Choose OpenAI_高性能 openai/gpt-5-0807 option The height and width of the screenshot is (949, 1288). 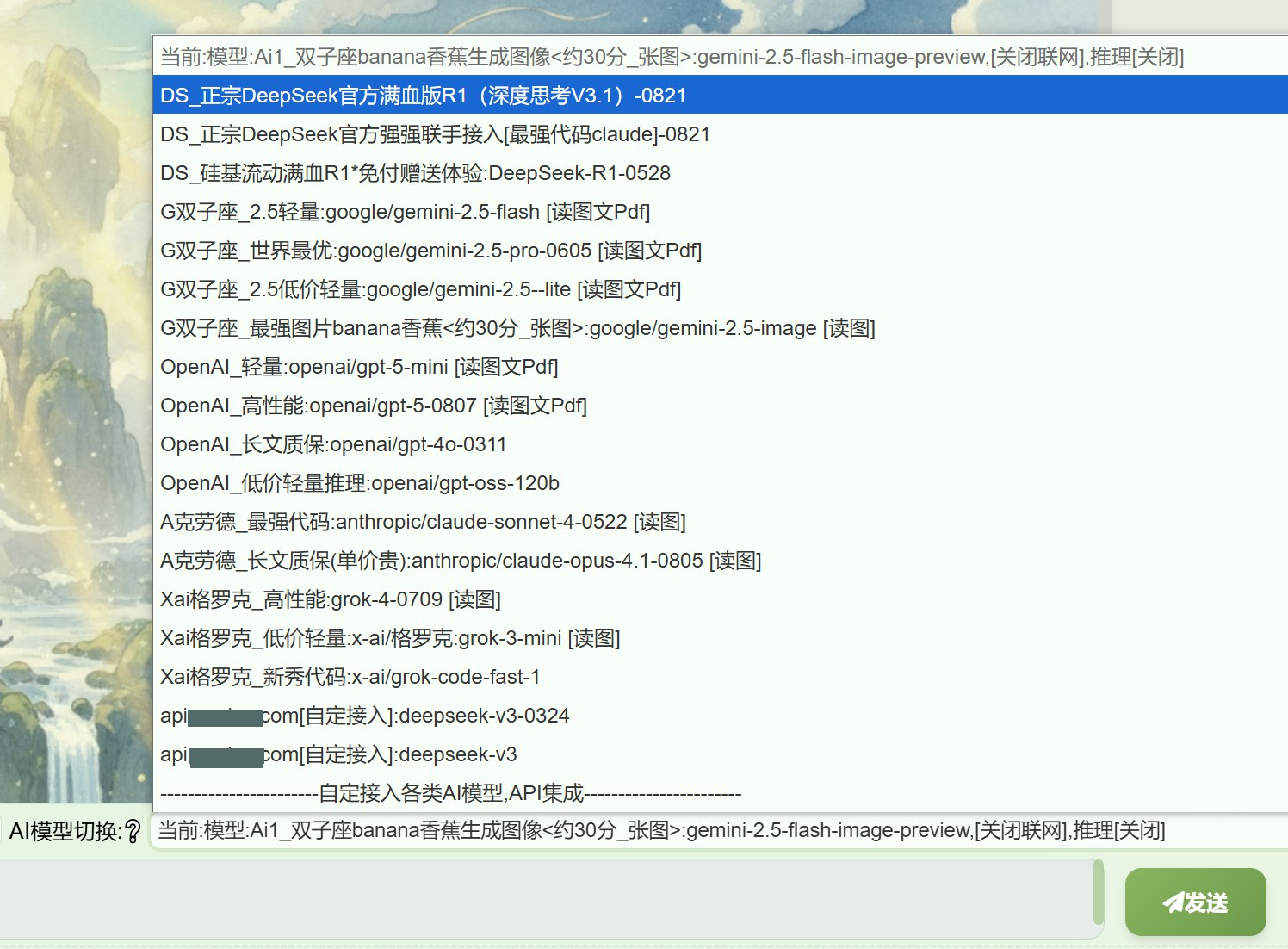coord(721,405)
